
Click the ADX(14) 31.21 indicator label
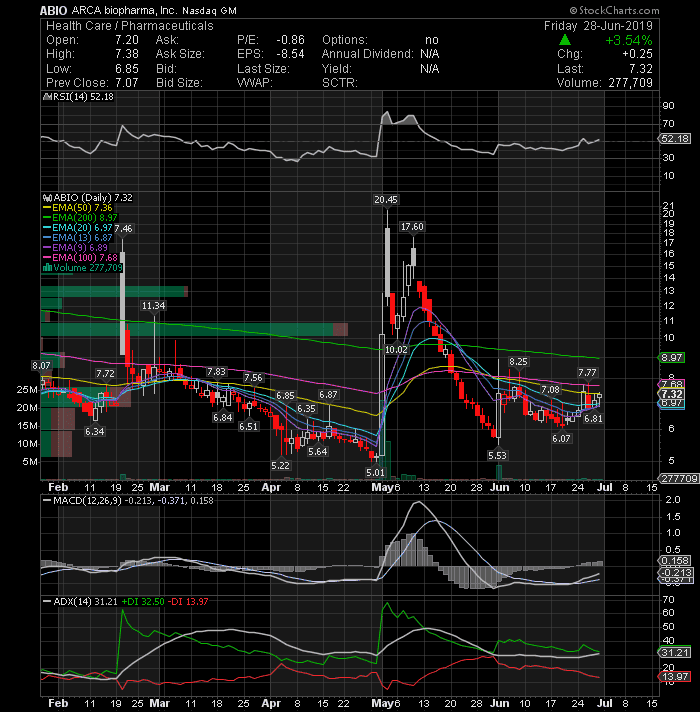pyautogui.click(x=85, y=602)
